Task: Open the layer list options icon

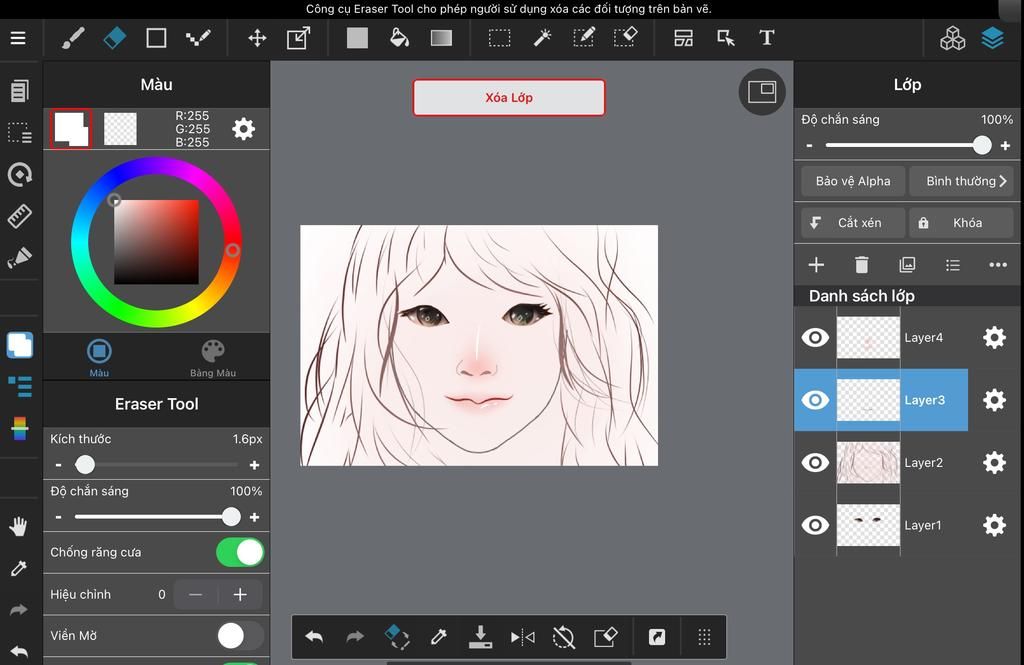Action: point(953,265)
